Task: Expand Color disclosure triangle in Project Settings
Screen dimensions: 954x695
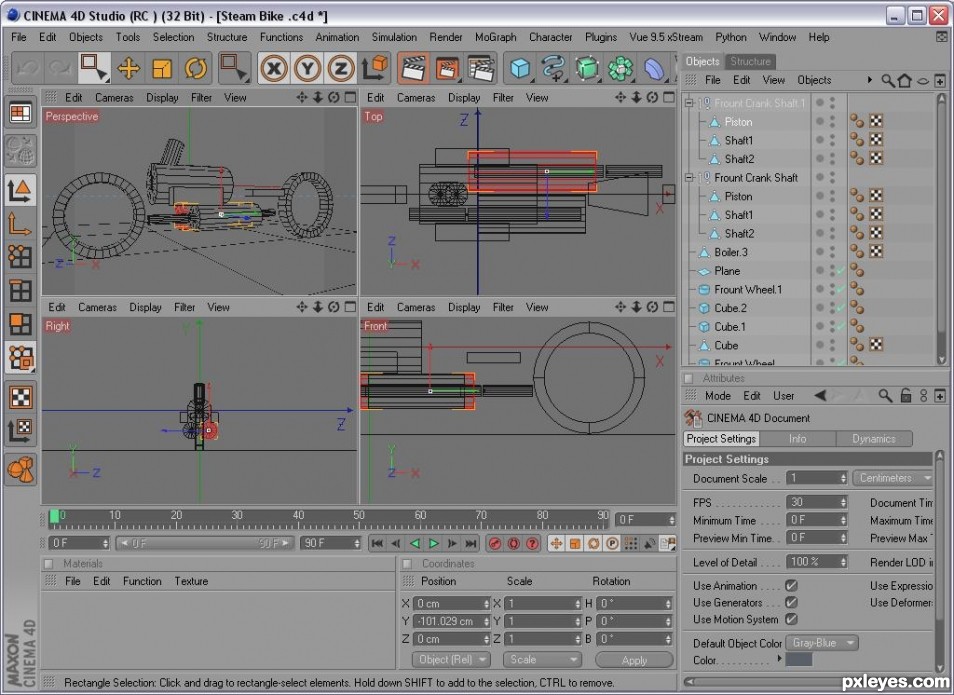Action: 779,658
